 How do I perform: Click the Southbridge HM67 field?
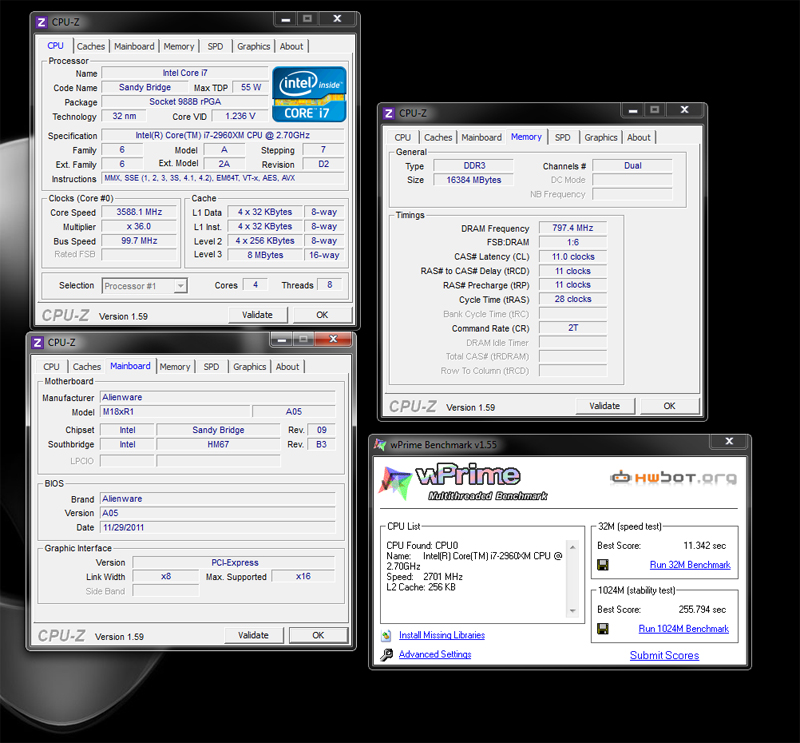(218, 444)
